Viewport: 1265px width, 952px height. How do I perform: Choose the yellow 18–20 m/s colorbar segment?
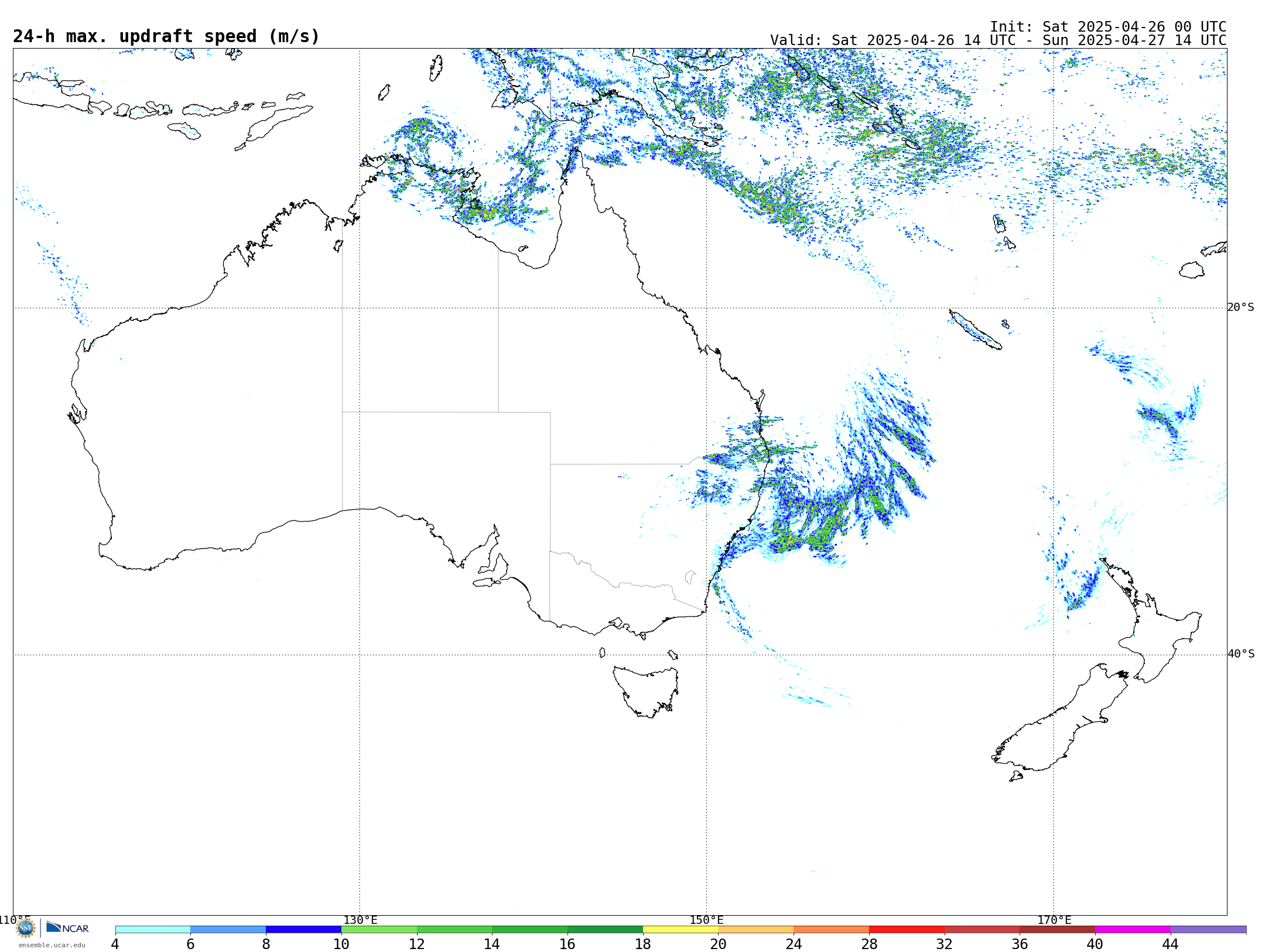coord(681,930)
